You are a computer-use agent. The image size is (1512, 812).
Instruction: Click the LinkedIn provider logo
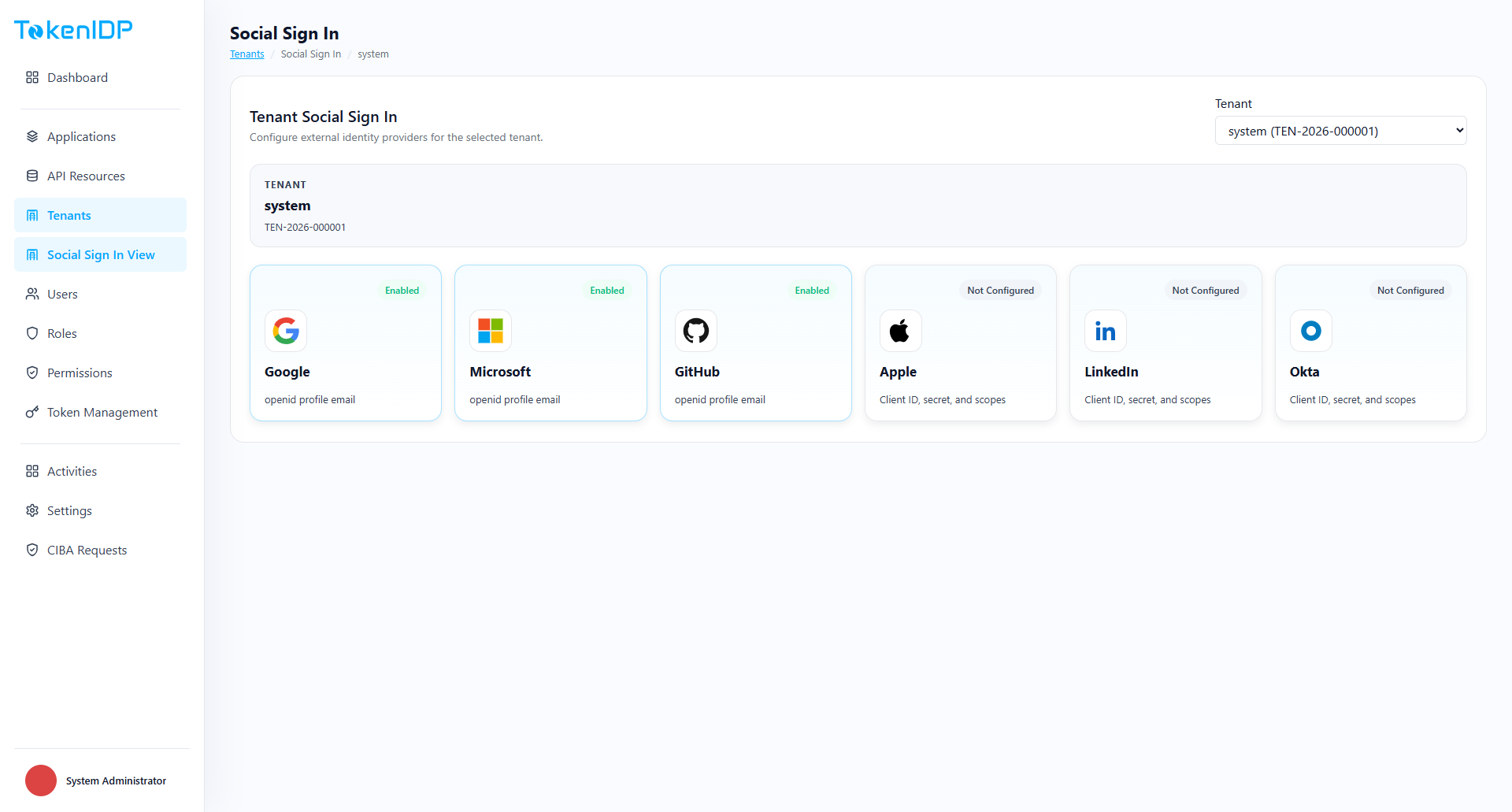[x=1106, y=331]
